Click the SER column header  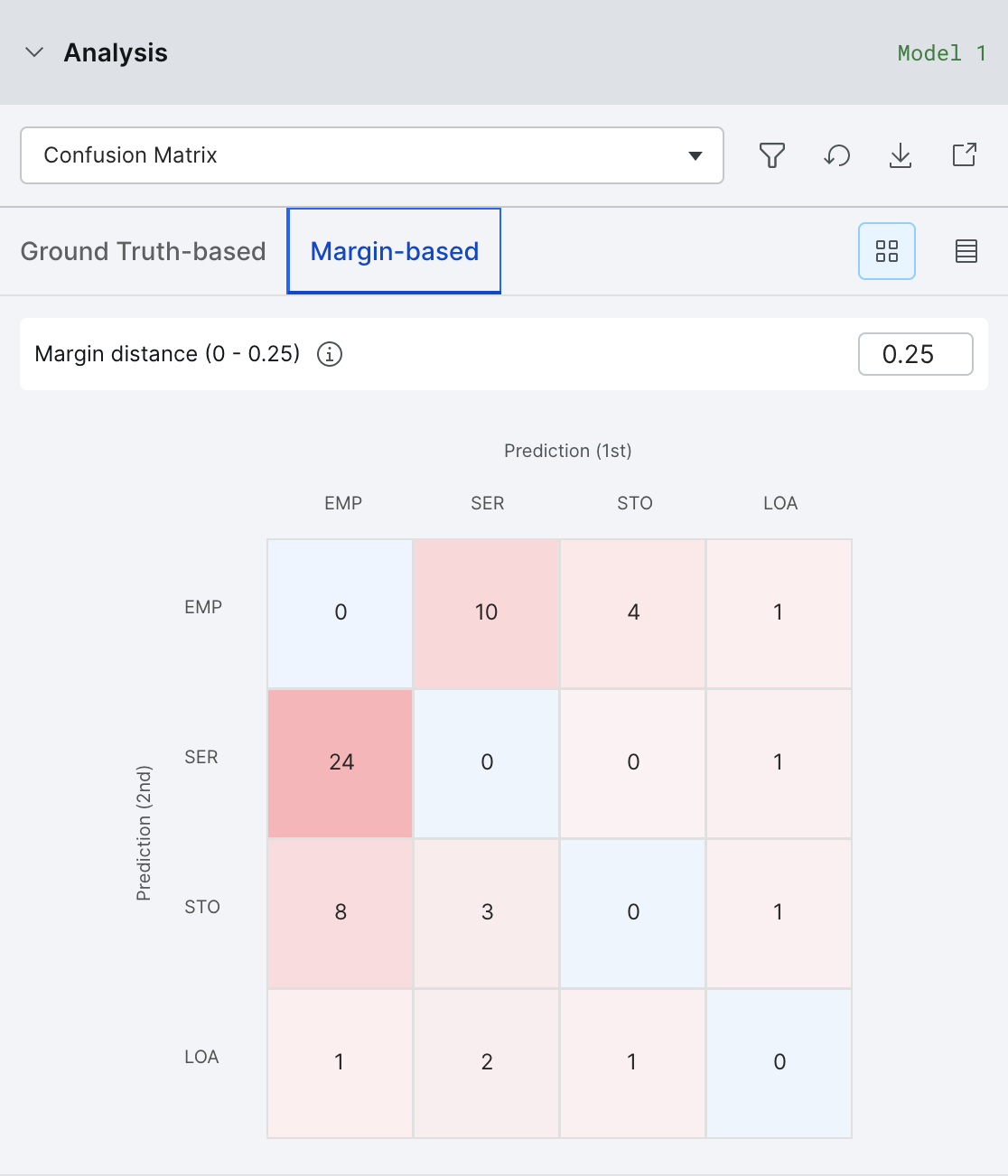pos(488,503)
